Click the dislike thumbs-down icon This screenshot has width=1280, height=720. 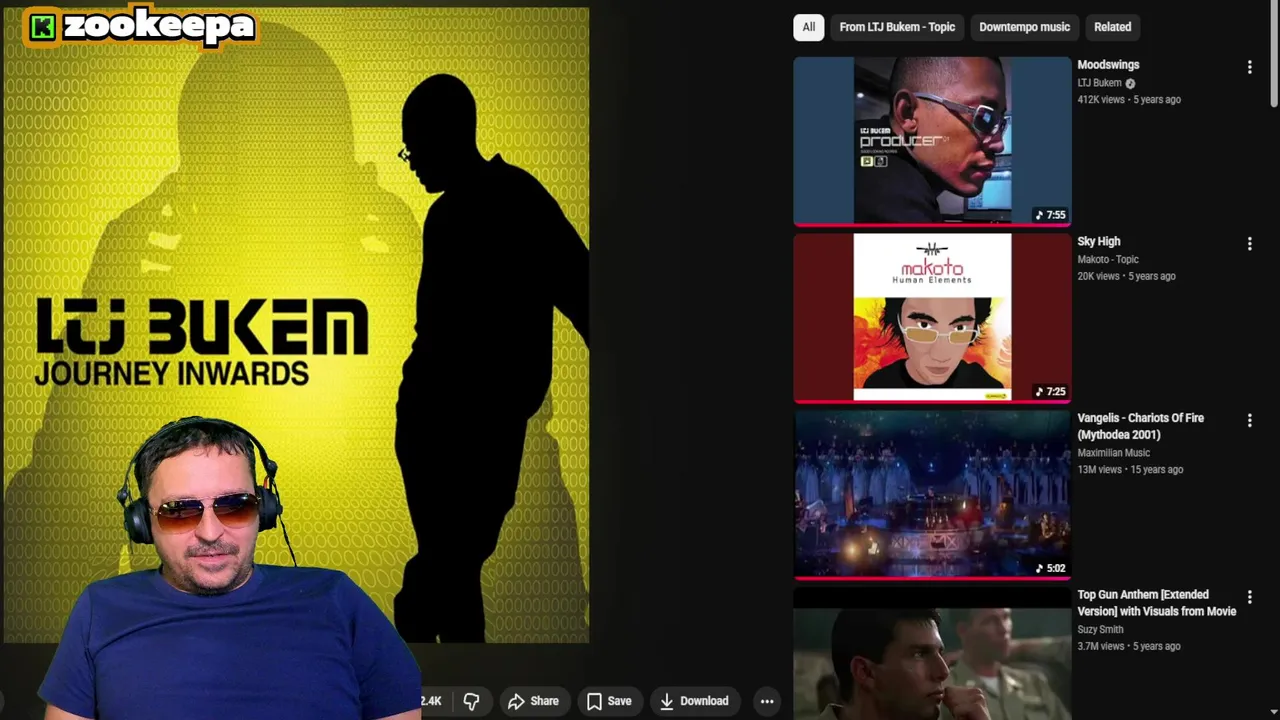coord(471,701)
